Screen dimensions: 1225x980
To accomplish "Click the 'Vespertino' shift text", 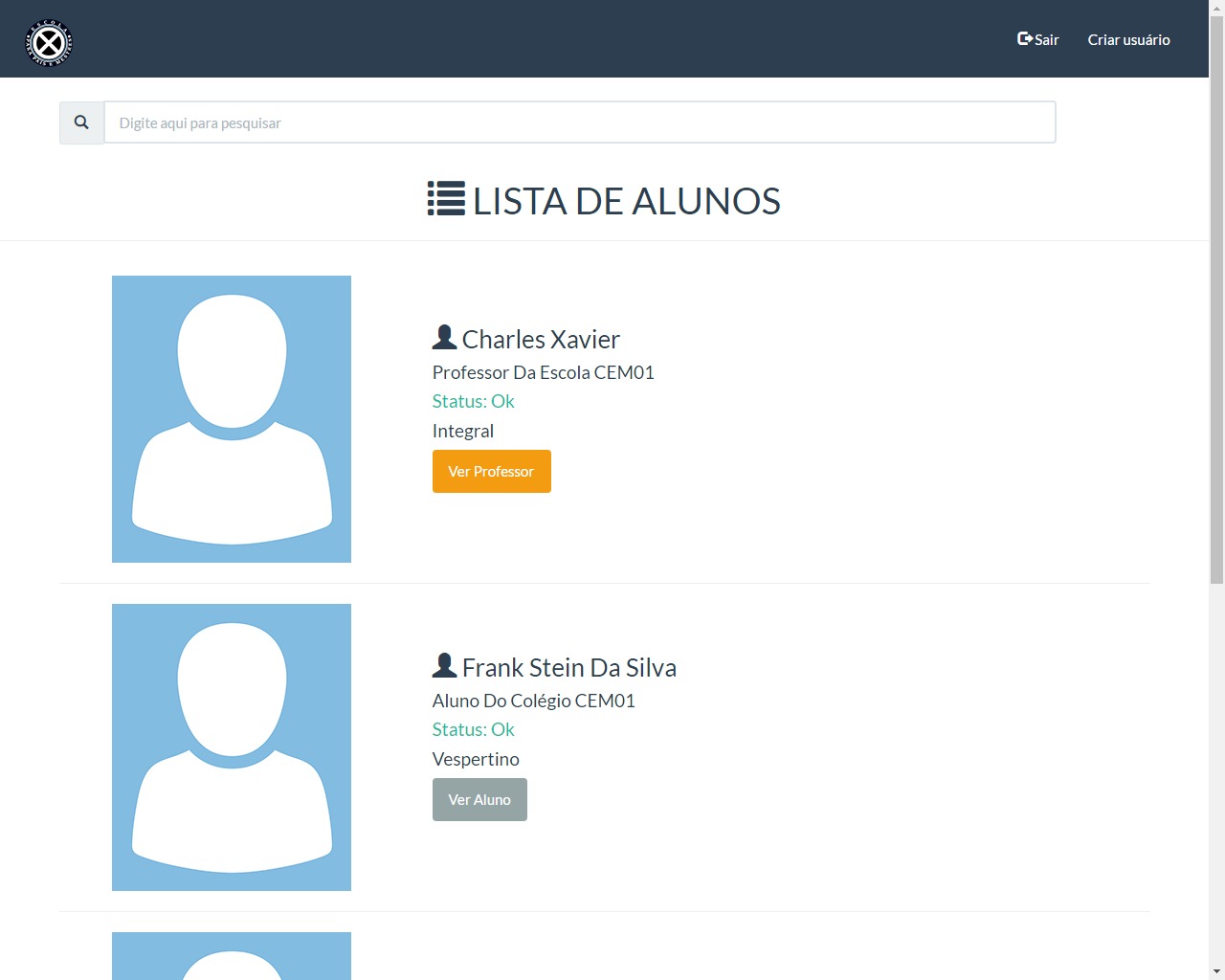I will 476,759.
